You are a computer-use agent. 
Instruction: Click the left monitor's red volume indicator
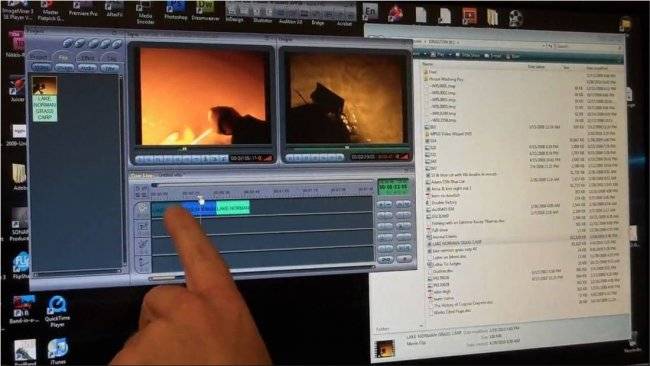tap(267, 158)
